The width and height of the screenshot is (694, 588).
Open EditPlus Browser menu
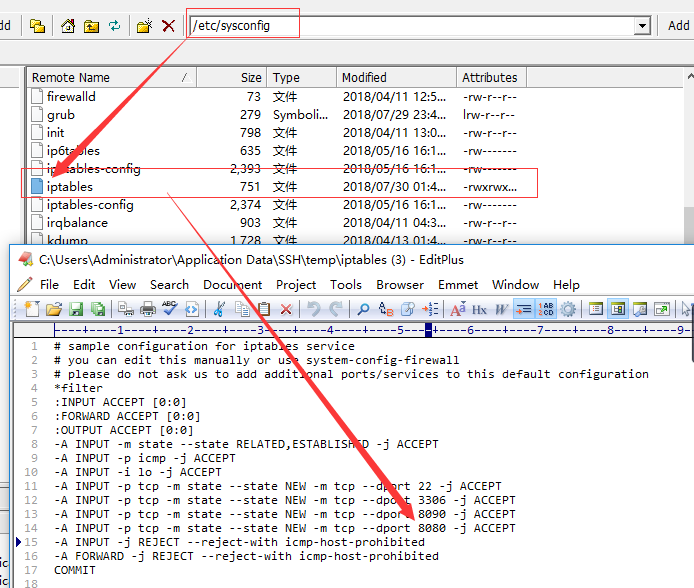(x=400, y=284)
